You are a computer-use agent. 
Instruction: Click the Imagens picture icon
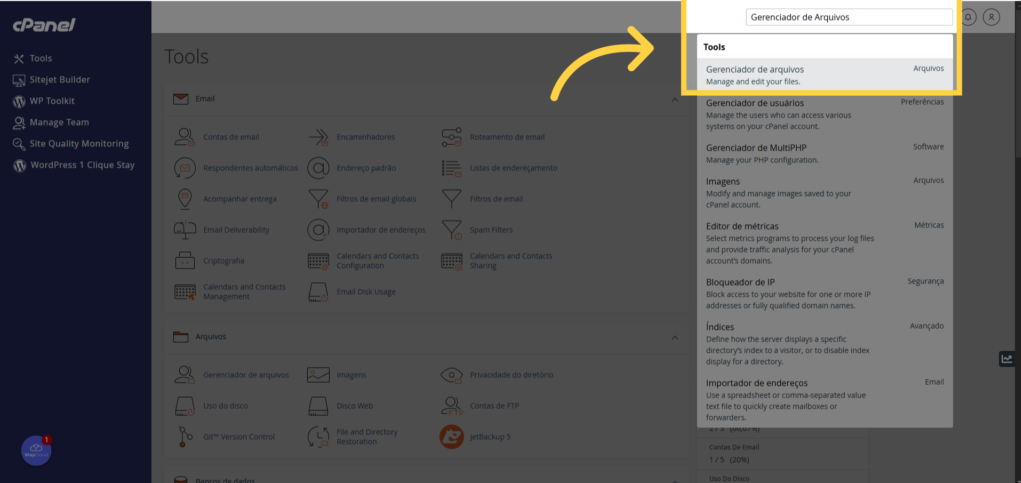[x=318, y=375]
